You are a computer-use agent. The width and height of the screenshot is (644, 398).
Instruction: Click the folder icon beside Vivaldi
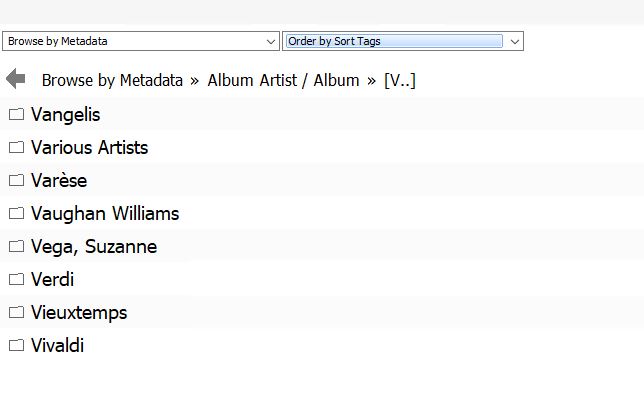pos(16,345)
